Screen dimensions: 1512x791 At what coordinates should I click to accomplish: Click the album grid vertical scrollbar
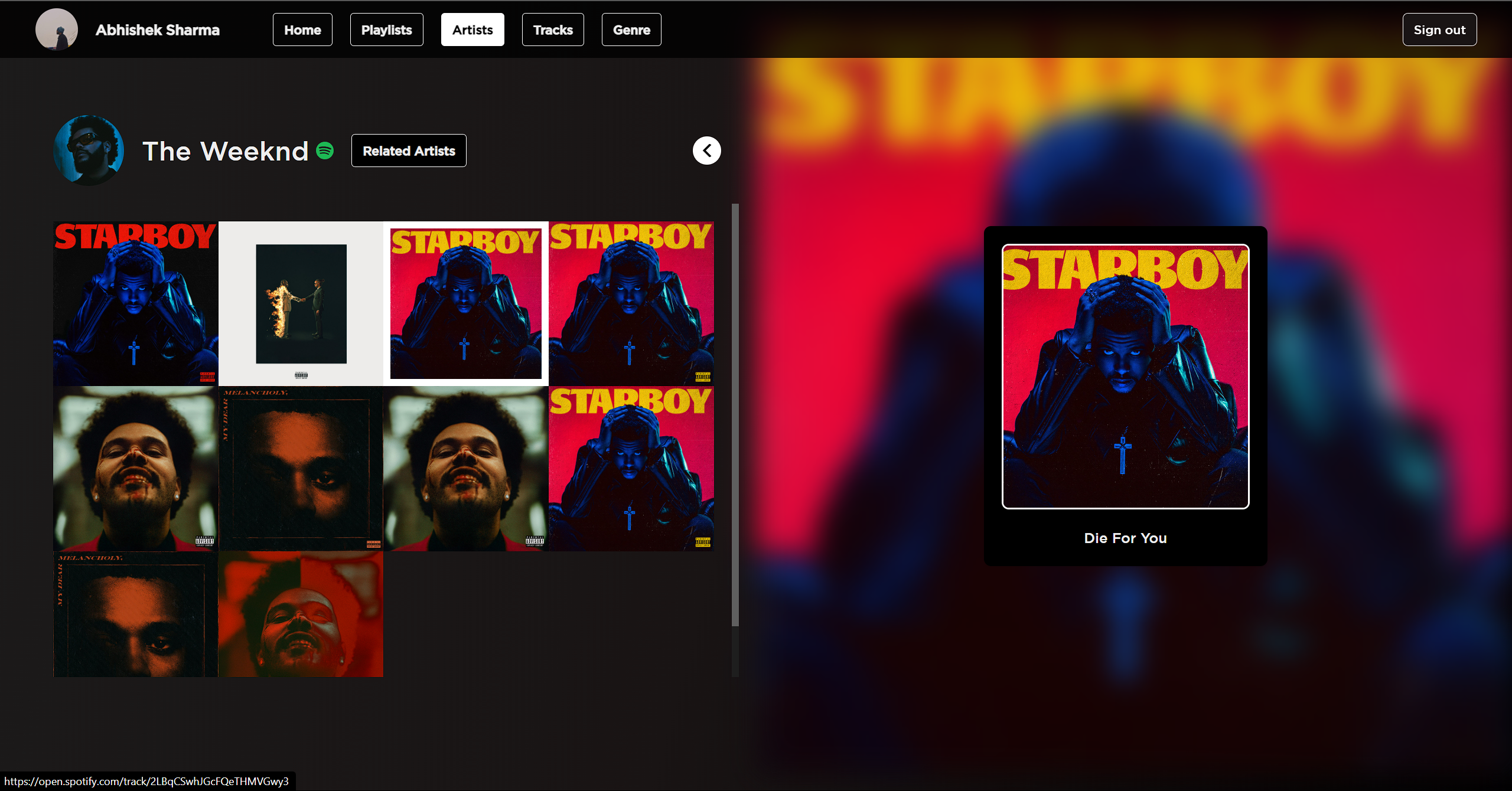[735, 415]
